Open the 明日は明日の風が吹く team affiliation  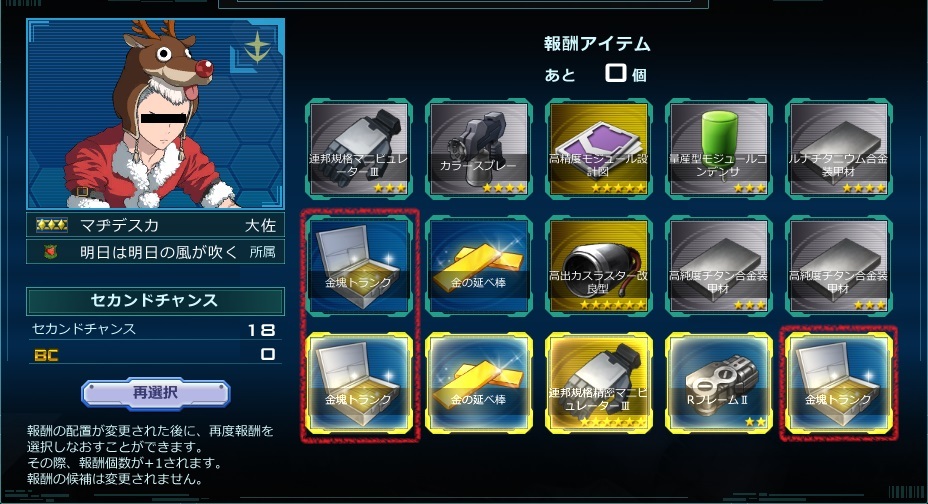pos(155,252)
